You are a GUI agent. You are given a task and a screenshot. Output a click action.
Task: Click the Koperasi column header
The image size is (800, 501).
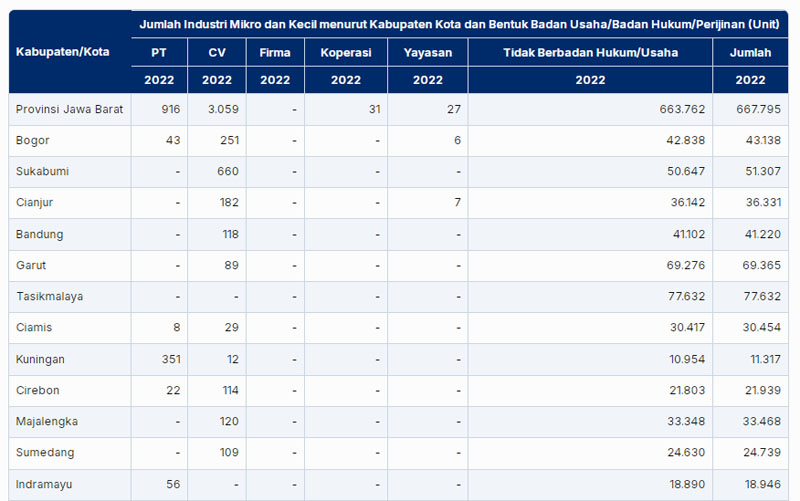pos(345,52)
